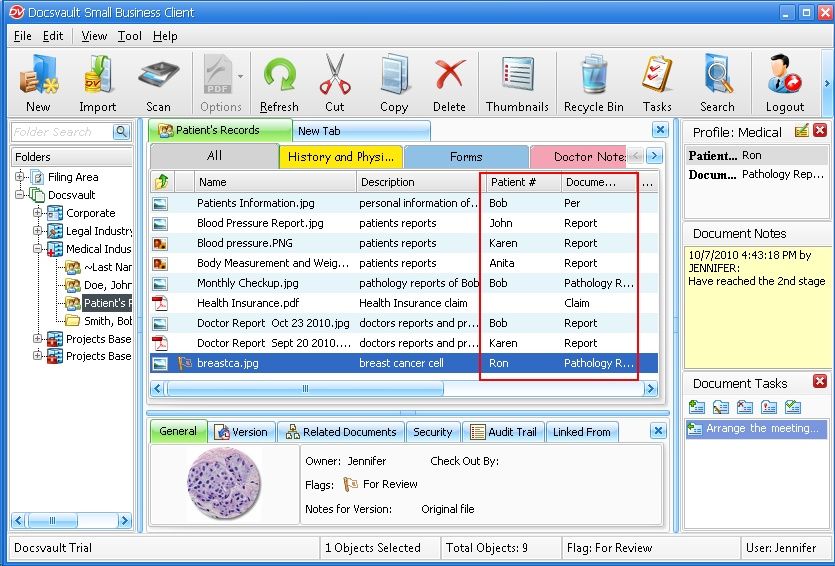Click the file list horizontal scrollbar thumb
This screenshot has width=835, height=566.
pyautogui.click(x=305, y=389)
